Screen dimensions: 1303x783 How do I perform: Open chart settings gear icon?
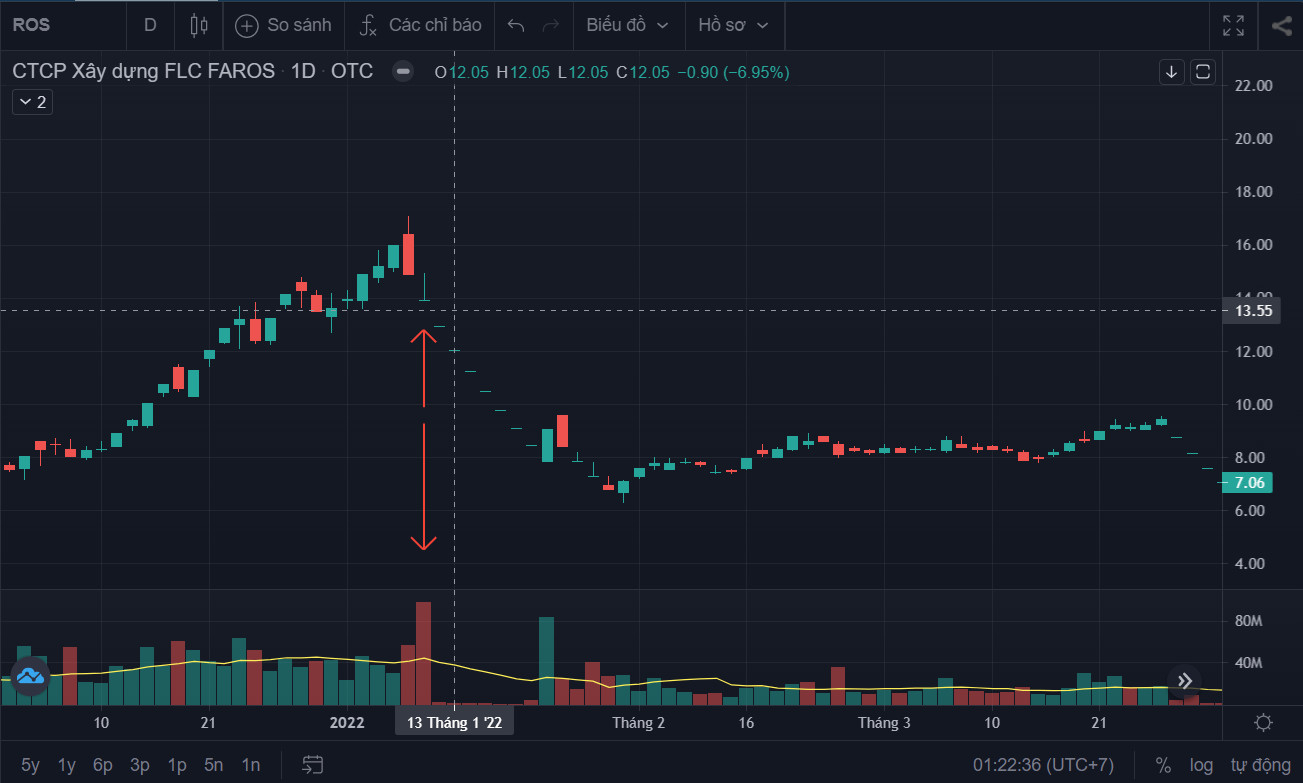[x=1263, y=723]
